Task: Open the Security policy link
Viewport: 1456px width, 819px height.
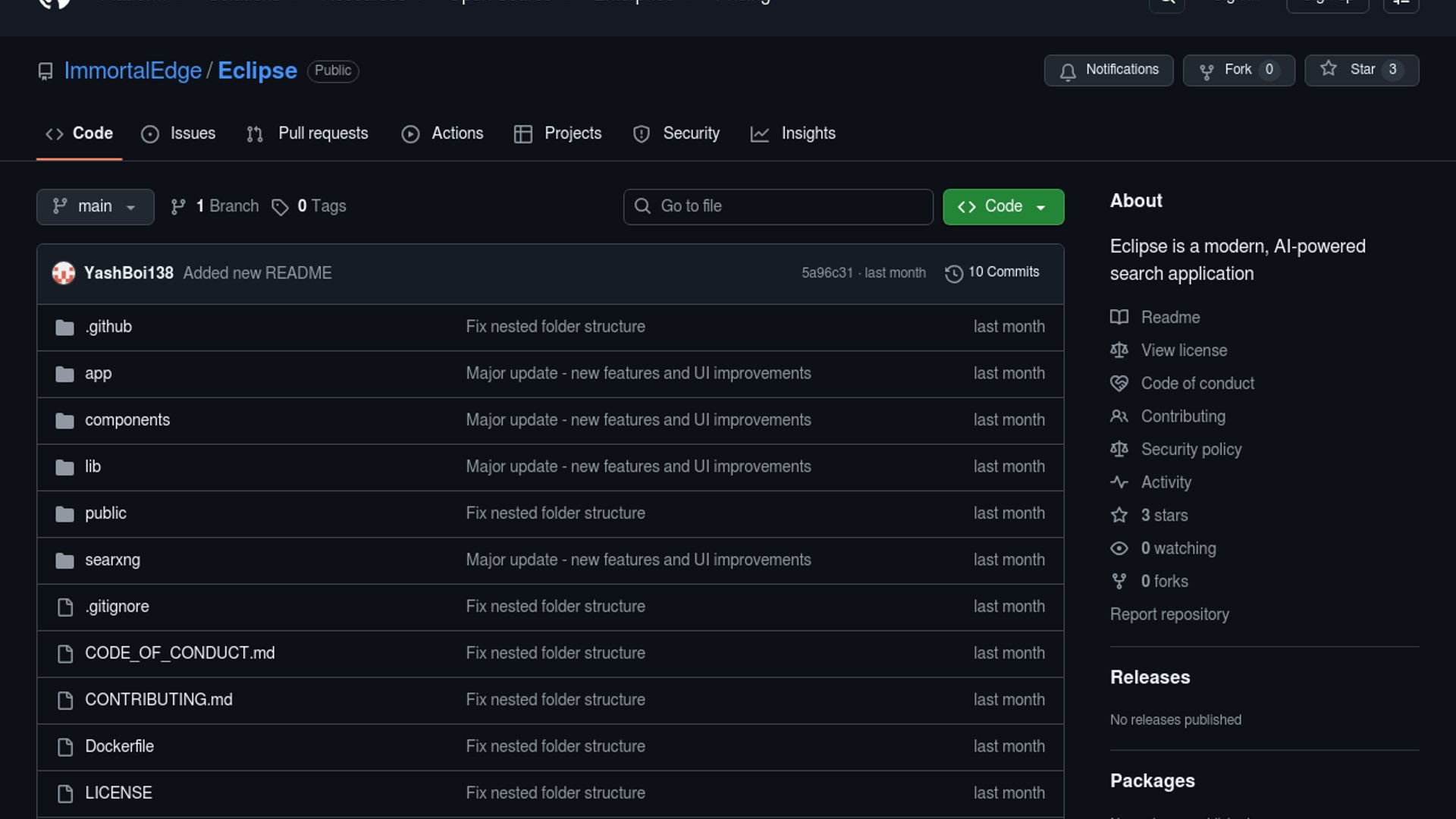Action: pyautogui.click(x=1191, y=450)
